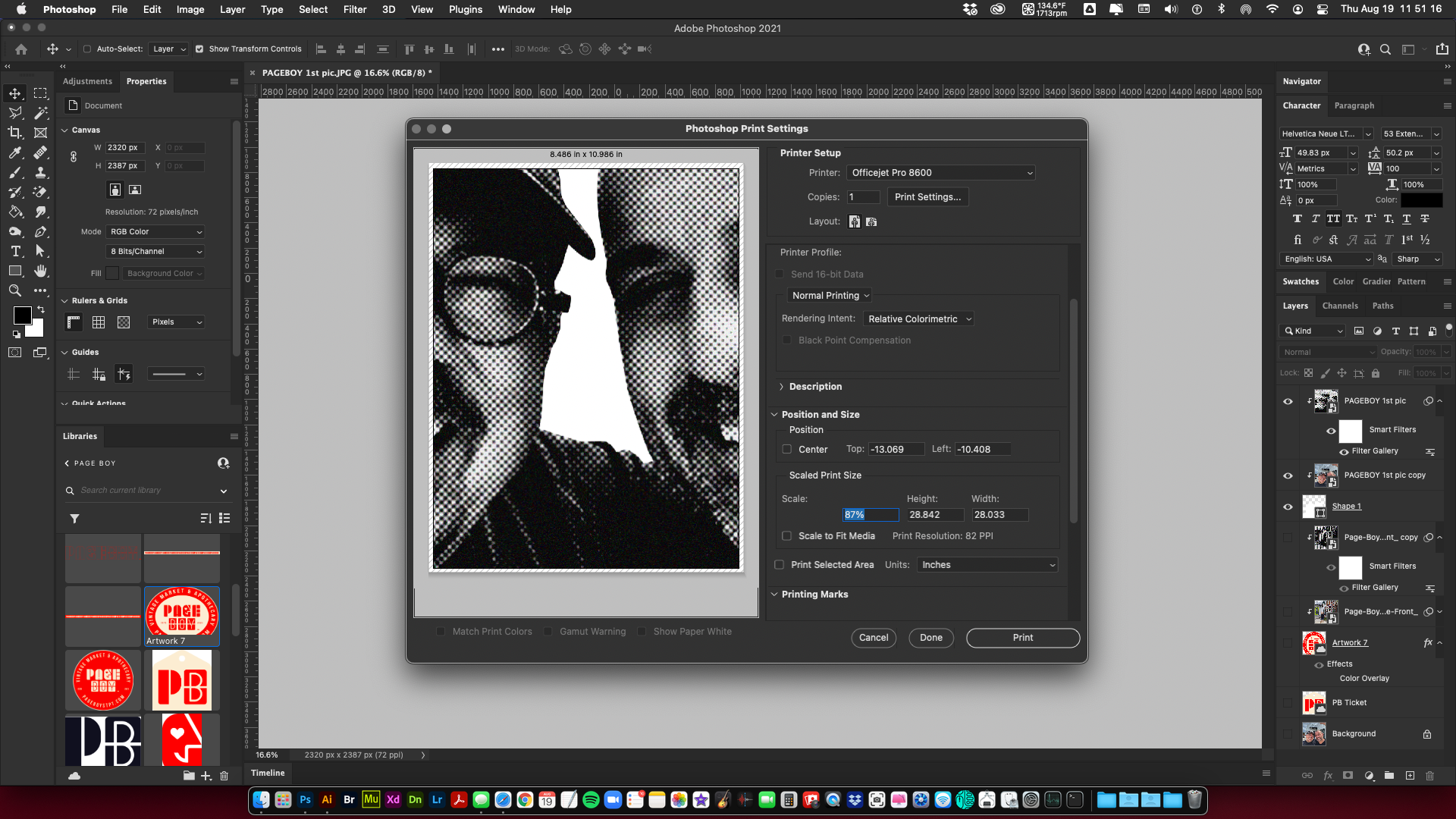This screenshot has width=1456, height=819.
Task: Click the Print Settings button
Action: click(x=927, y=197)
